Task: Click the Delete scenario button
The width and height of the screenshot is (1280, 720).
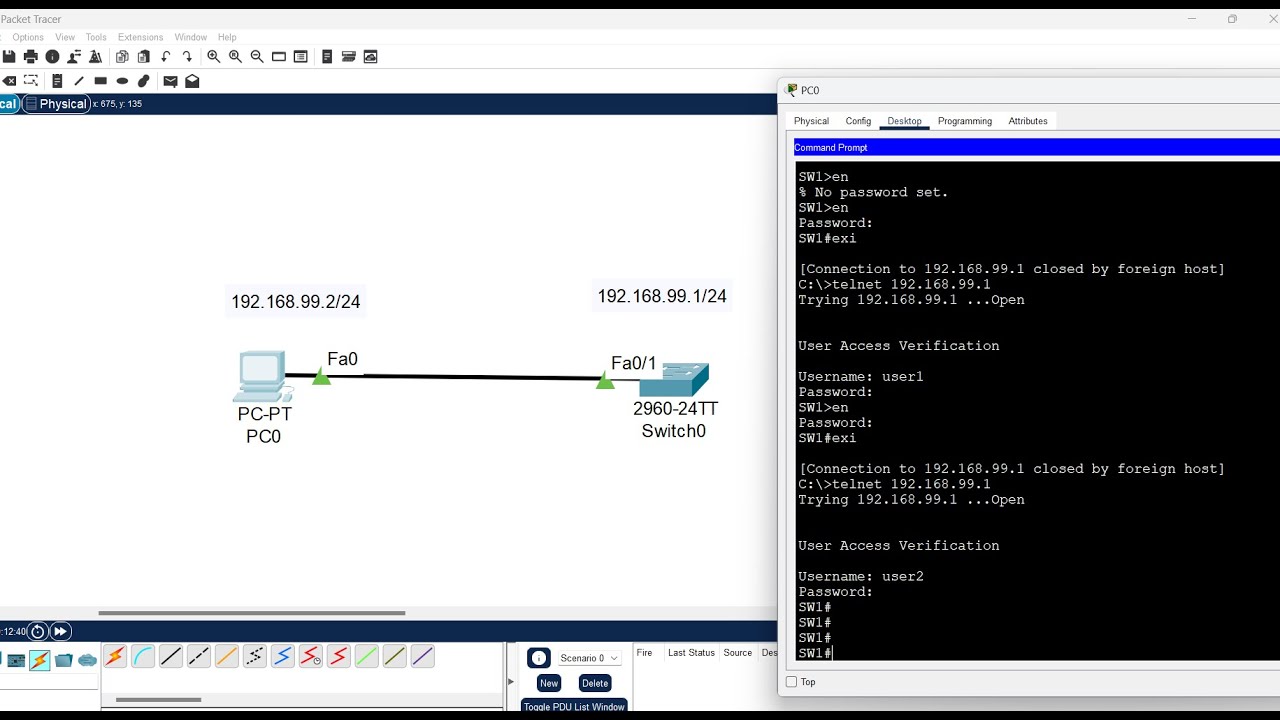Action: [595, 683]
